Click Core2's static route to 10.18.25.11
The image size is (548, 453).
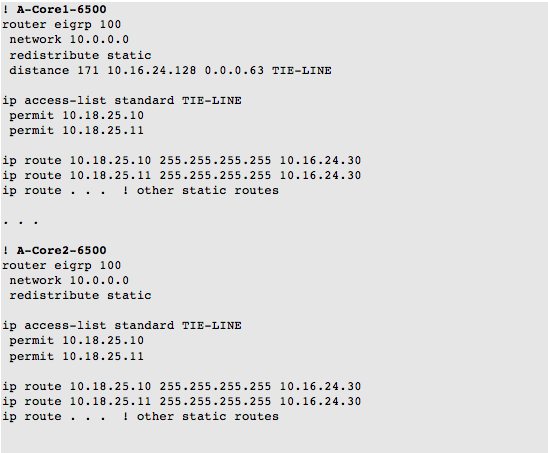coord(181,402)
